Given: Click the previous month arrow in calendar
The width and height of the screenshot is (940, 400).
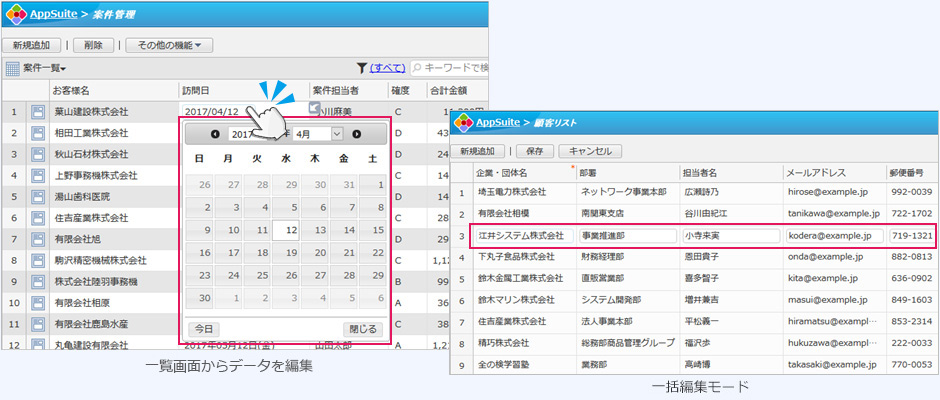Looking at the screenshot, I should (x=216, y=134).
